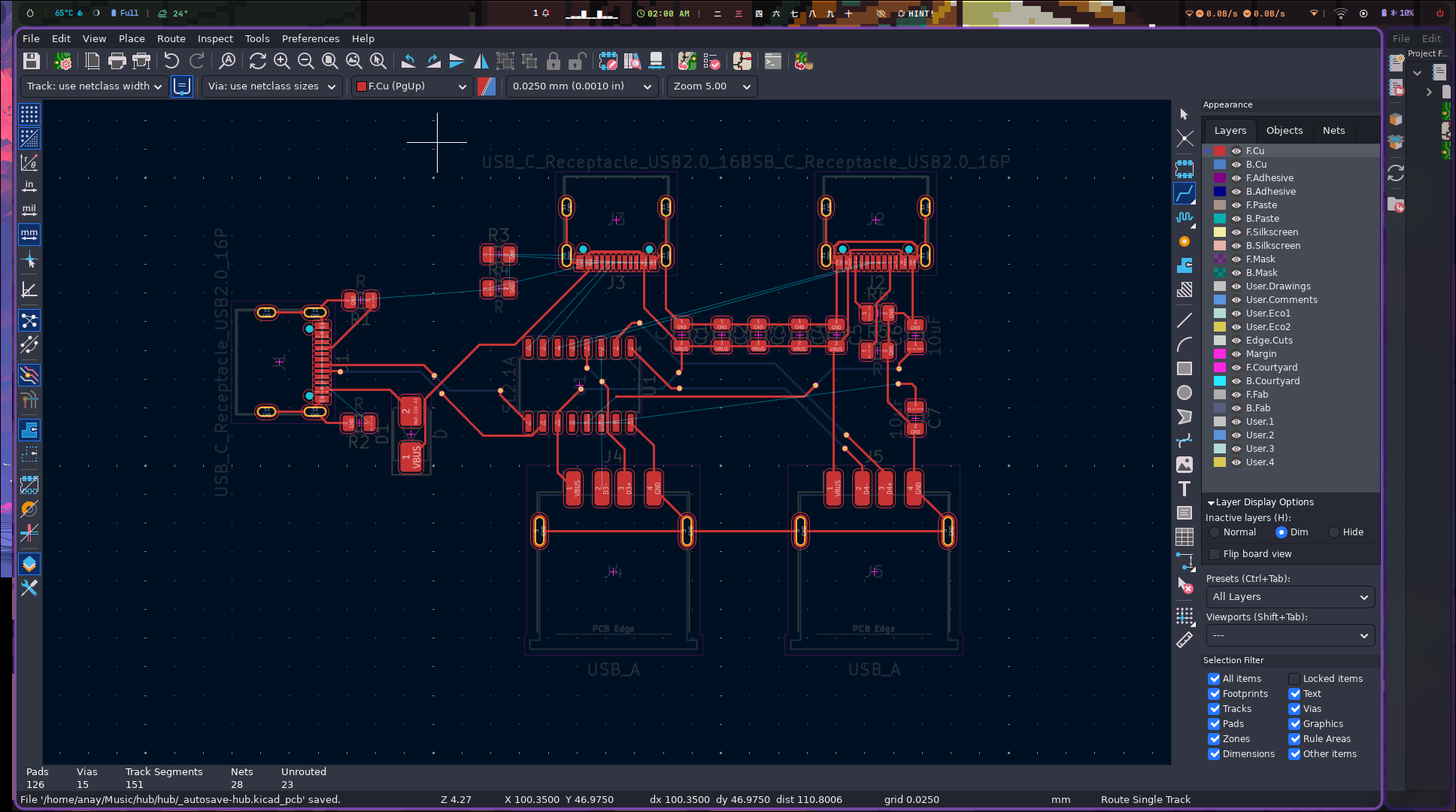Select the Hide inactive layers radio
The width and height of the screenshot is (1456, 812).
tap(1334, 532)
